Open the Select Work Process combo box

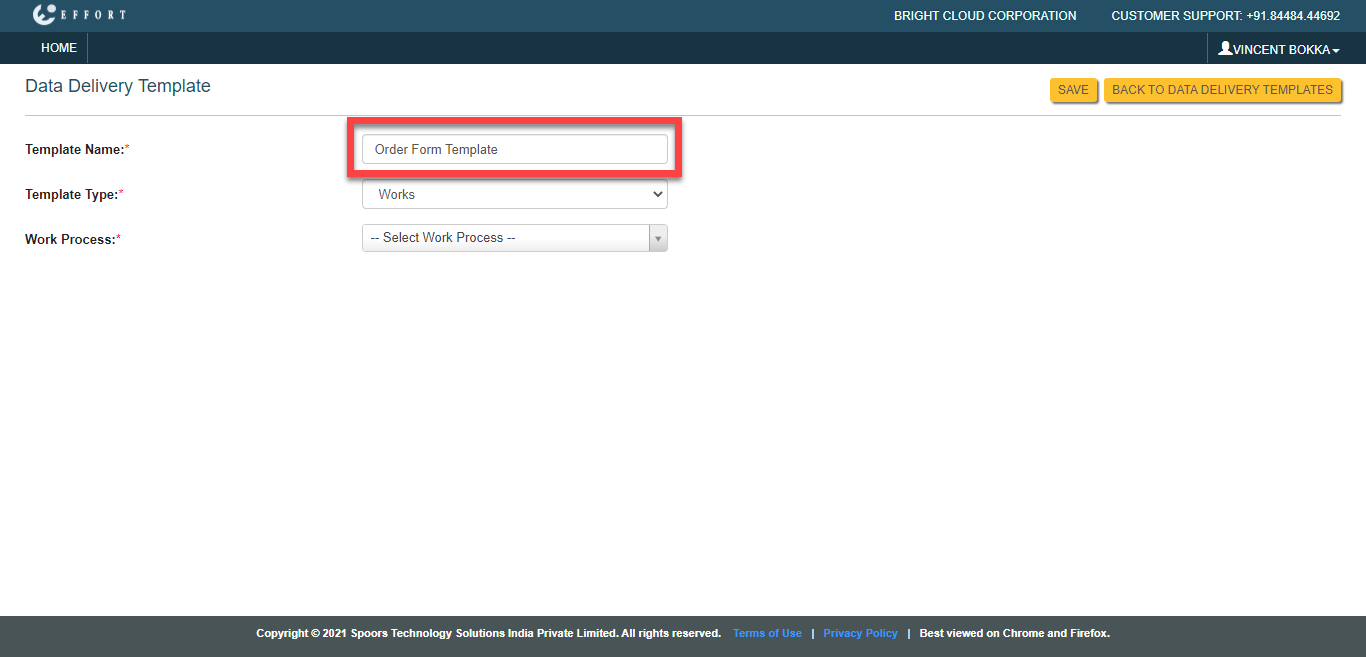point(505,238)
